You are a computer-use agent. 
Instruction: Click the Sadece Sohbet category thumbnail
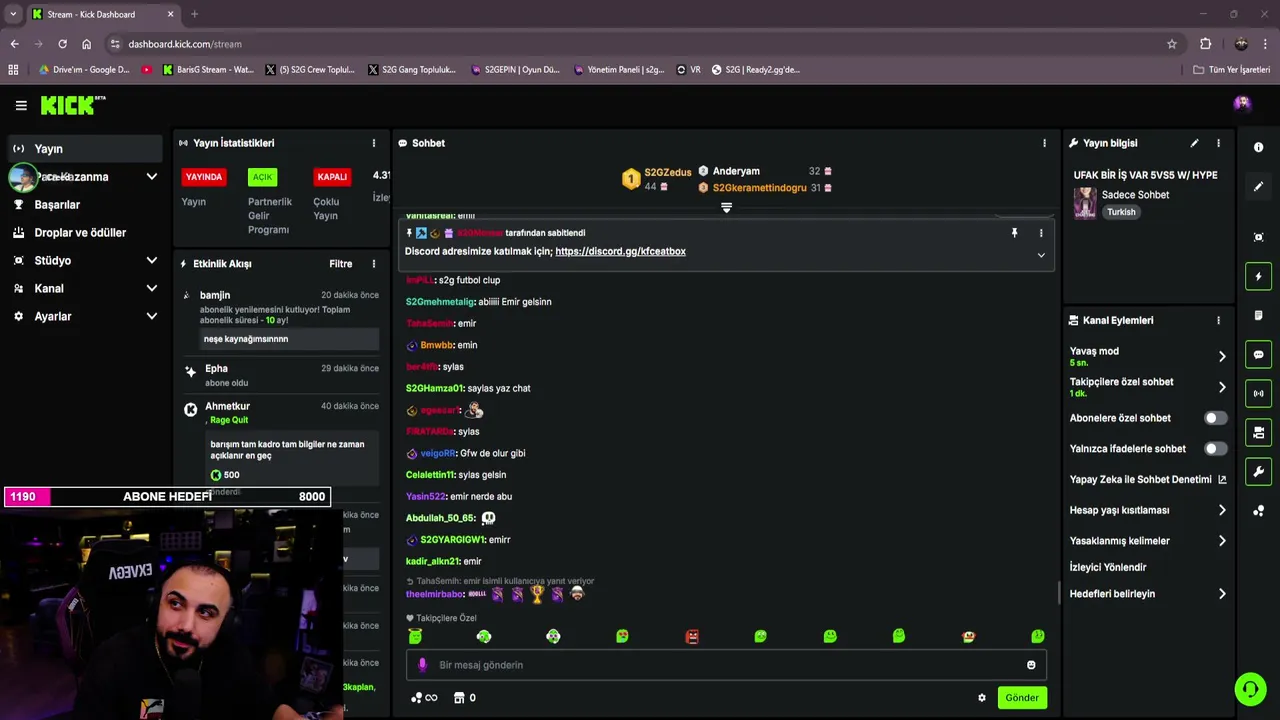[1085, 203]
